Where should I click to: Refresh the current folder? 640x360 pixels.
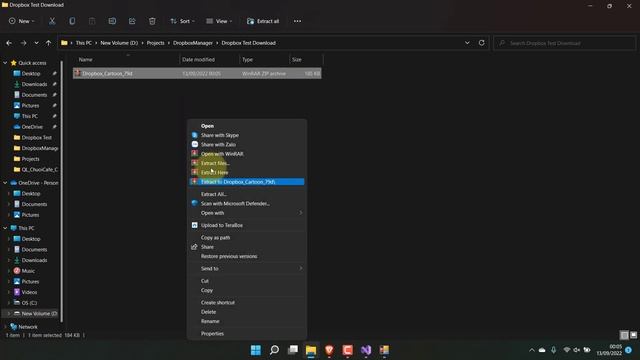(x=482, y=43)
